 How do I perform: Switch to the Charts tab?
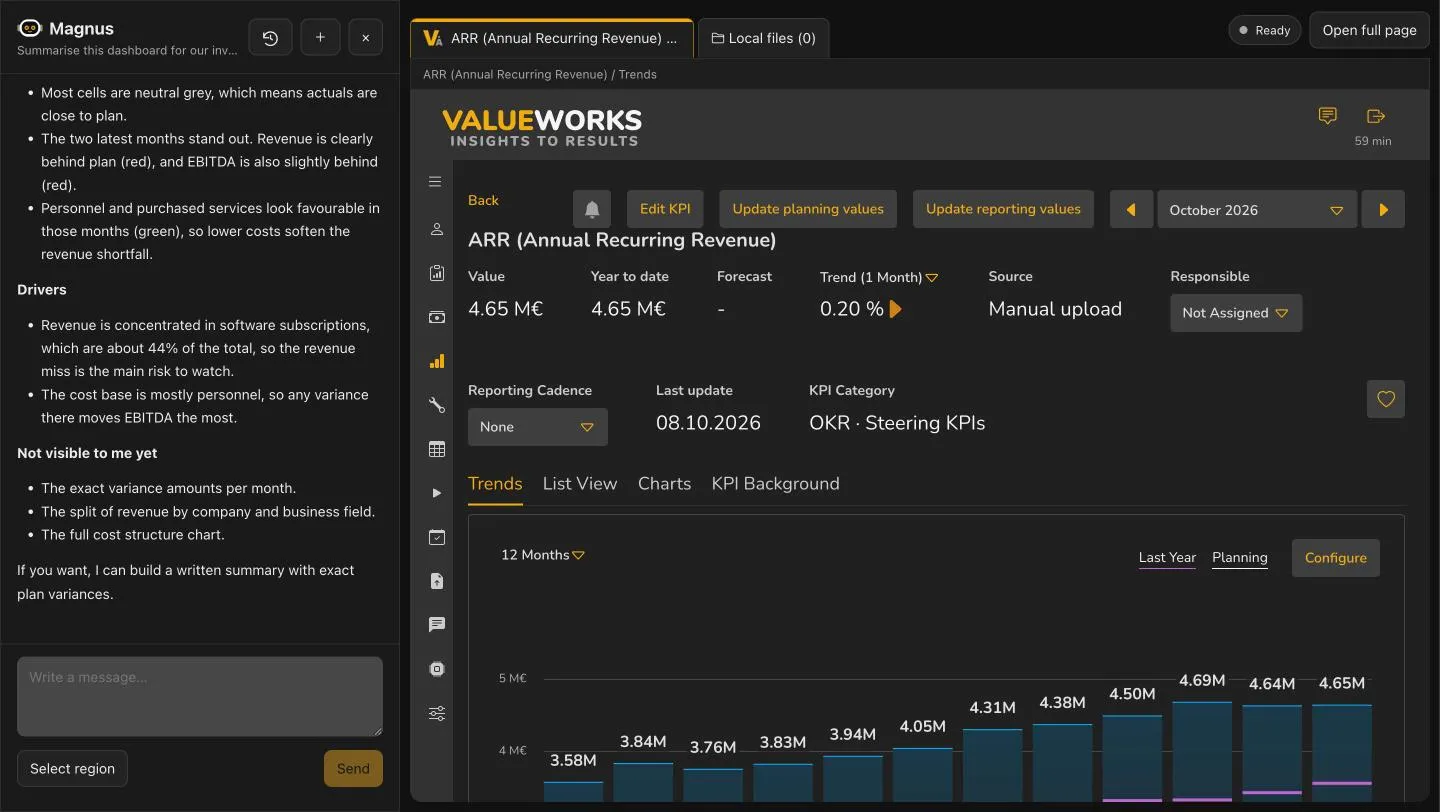(x=664, y=484)
